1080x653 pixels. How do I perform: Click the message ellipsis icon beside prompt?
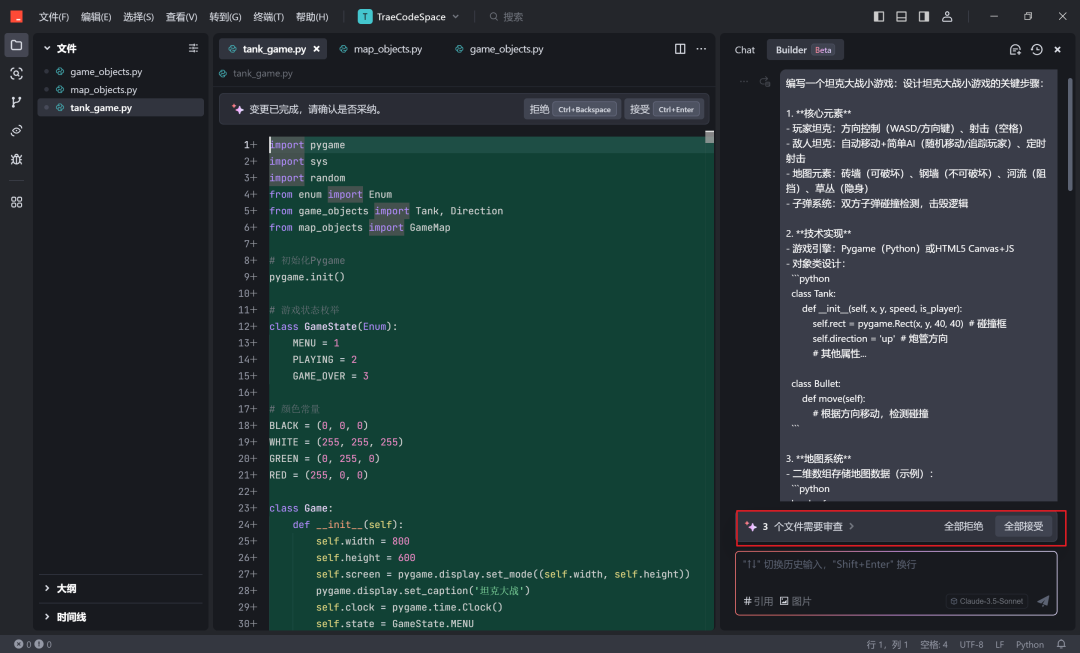(x=744, y=81)
